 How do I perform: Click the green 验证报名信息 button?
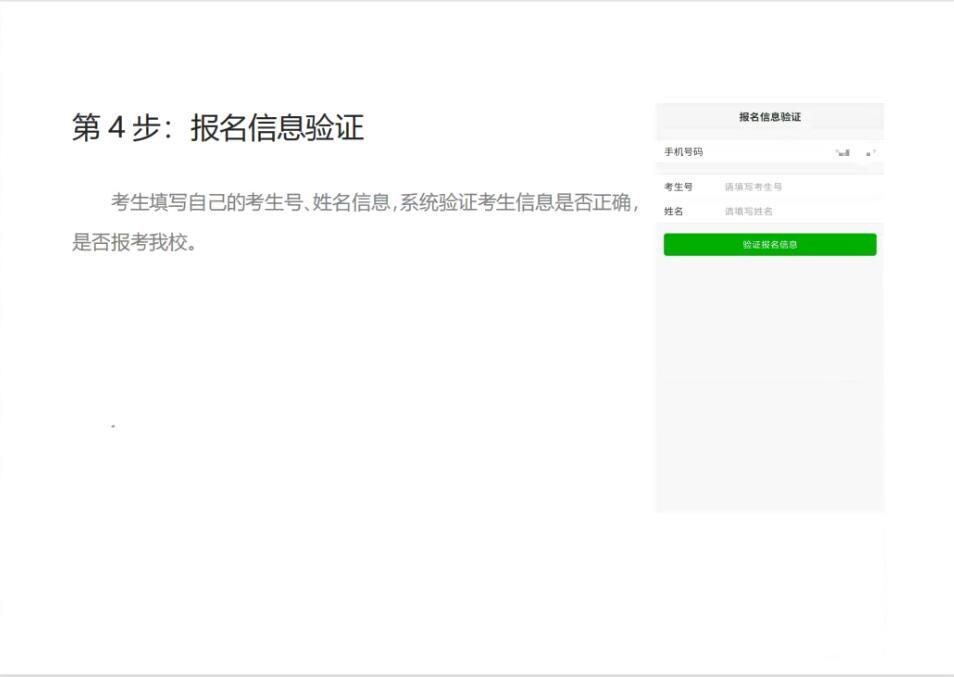769,245
